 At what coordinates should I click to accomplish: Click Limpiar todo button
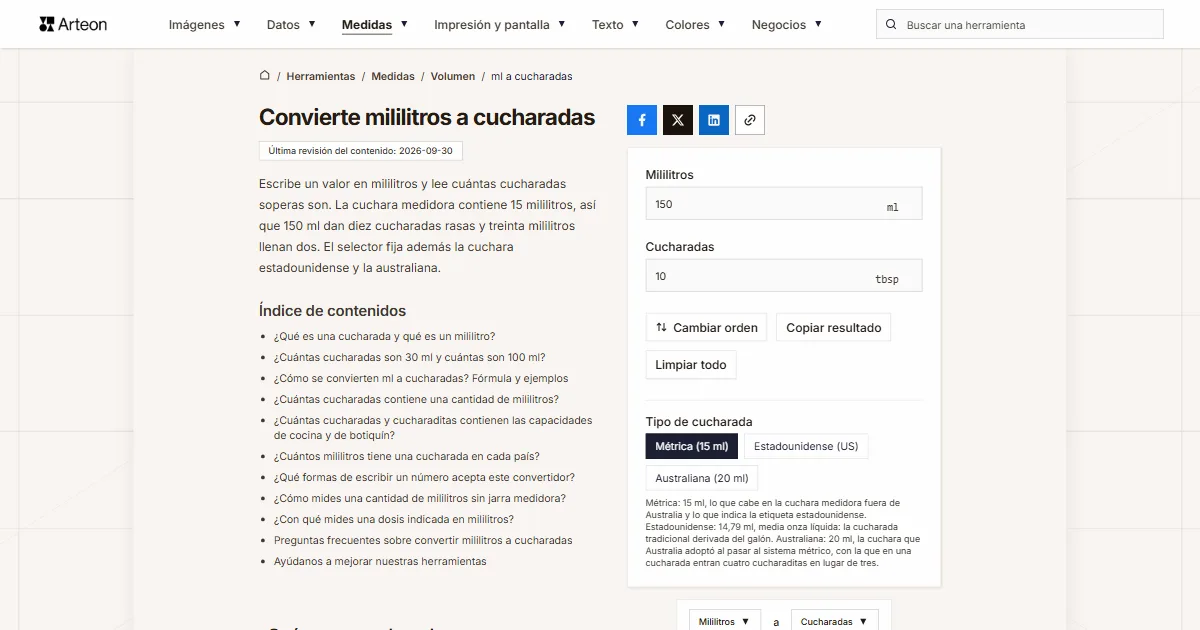tap(691, 365)
